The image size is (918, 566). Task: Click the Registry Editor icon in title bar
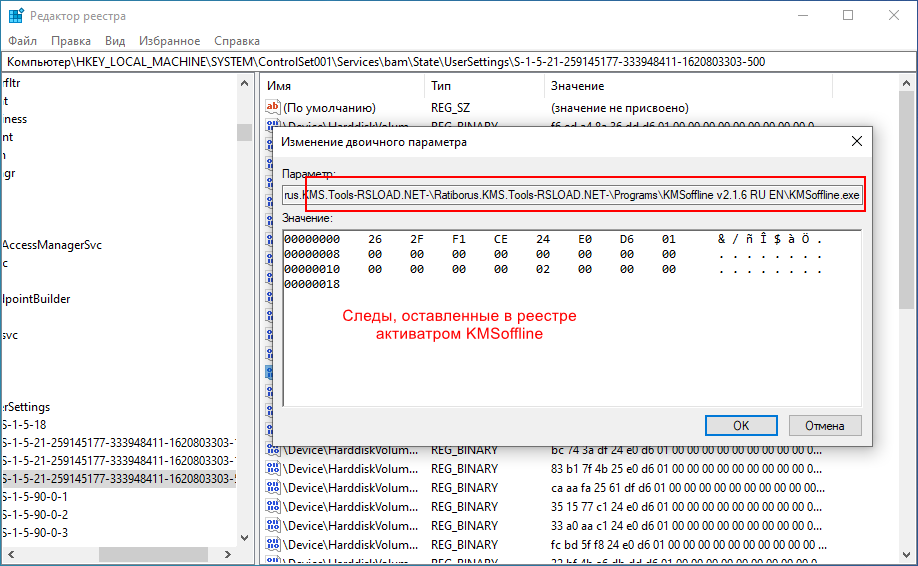tap(16, 16)
